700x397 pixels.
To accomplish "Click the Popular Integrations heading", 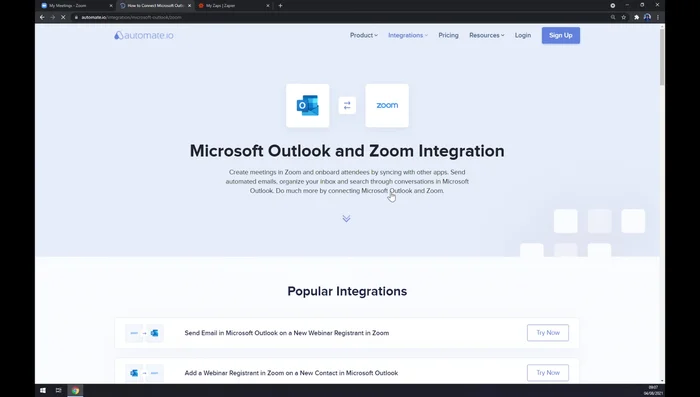I will point(347,291).
